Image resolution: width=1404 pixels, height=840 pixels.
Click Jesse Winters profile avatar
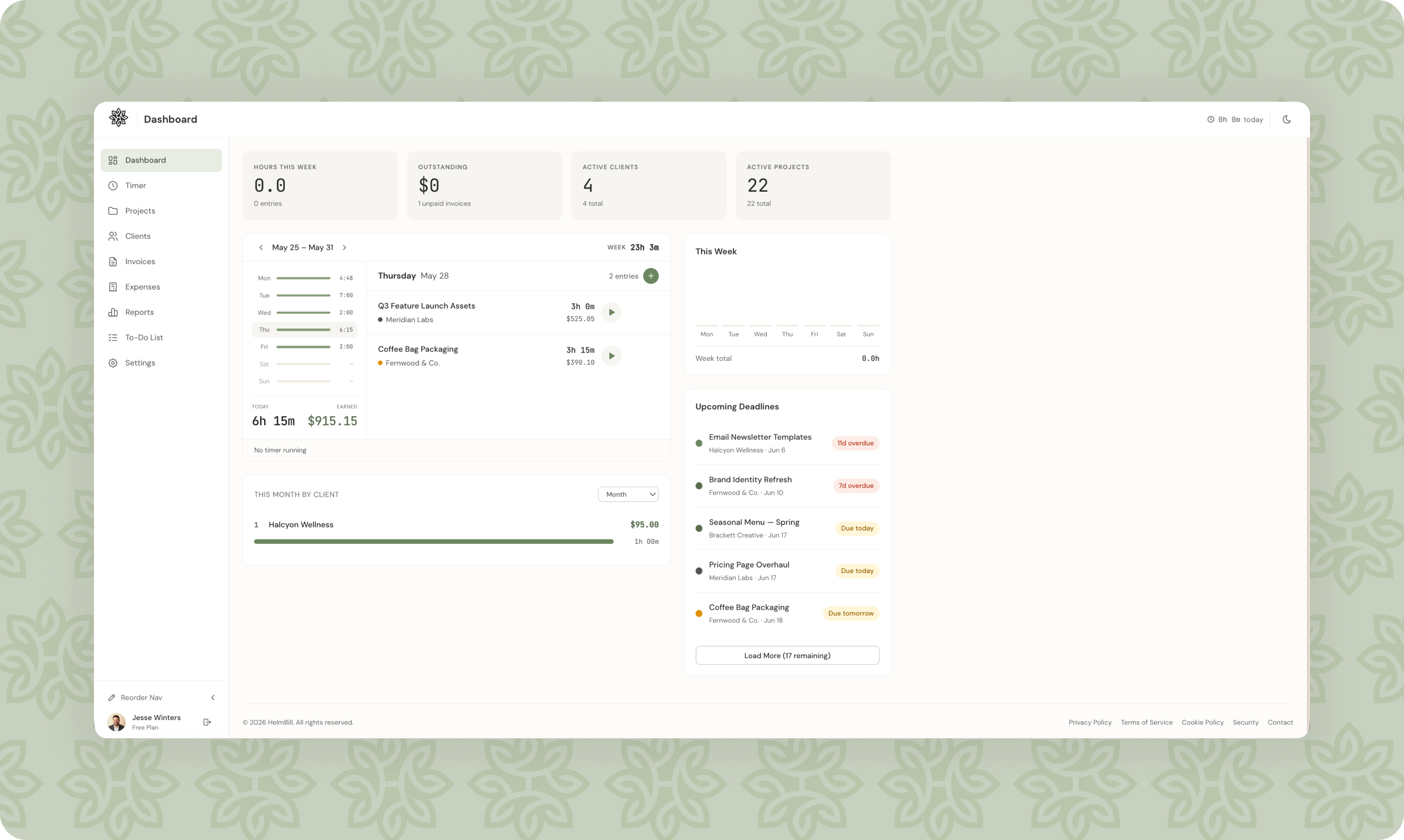pos(117,722)
